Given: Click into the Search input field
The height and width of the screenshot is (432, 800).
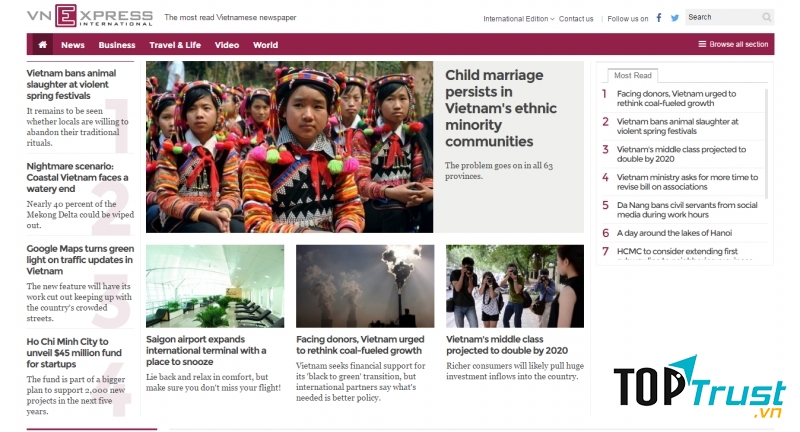Looking at the screenshot, I should 723,17.
